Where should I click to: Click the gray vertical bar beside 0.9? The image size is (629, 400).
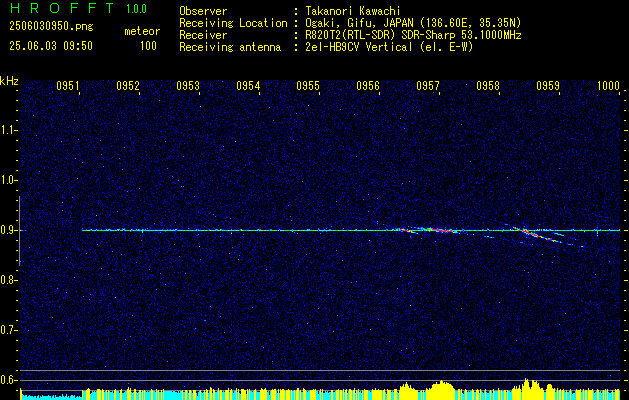19,231
